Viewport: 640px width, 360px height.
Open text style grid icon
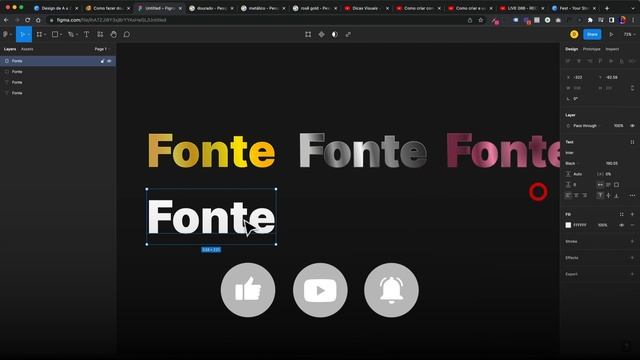(x=632, y=142)
